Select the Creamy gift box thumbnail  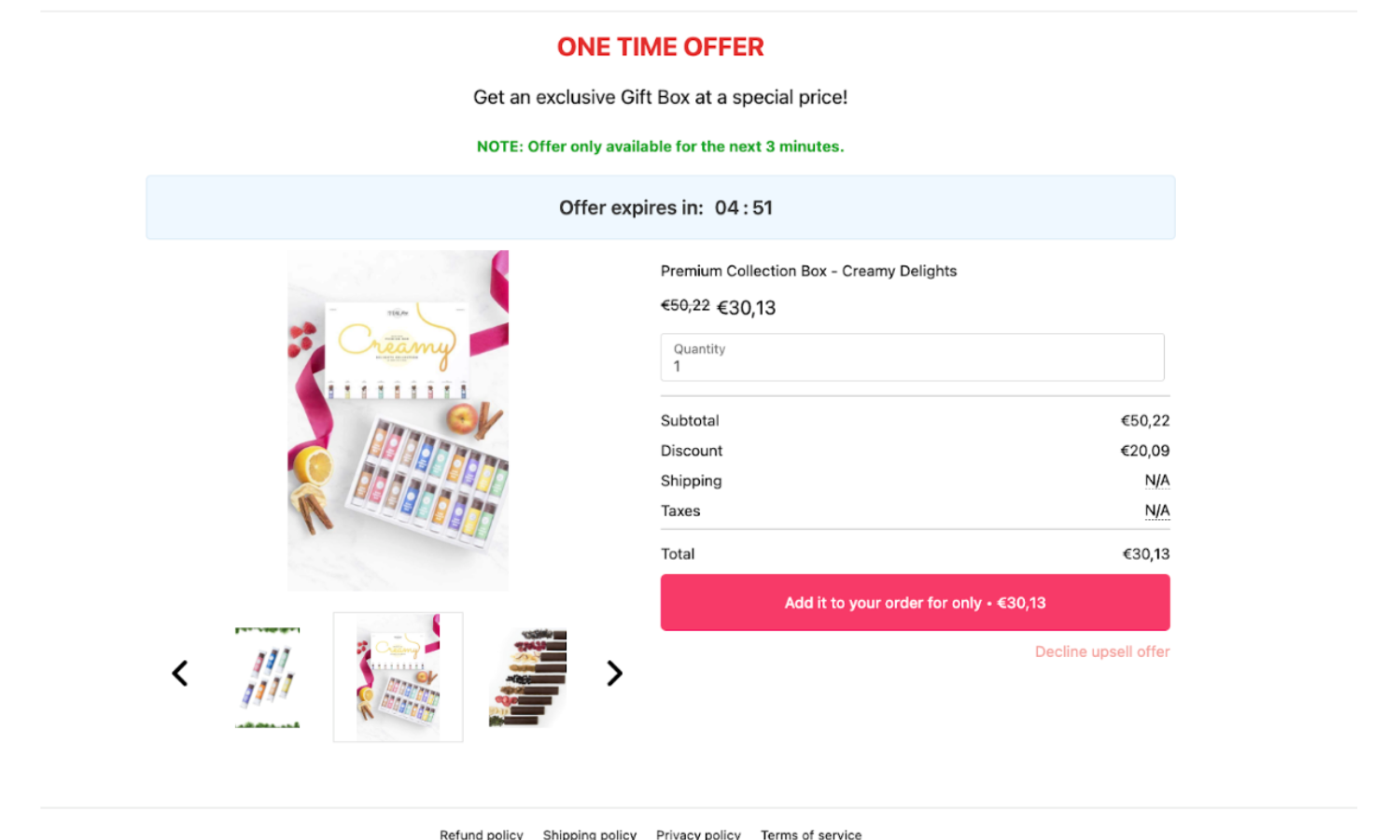click(x=399, y=678)
